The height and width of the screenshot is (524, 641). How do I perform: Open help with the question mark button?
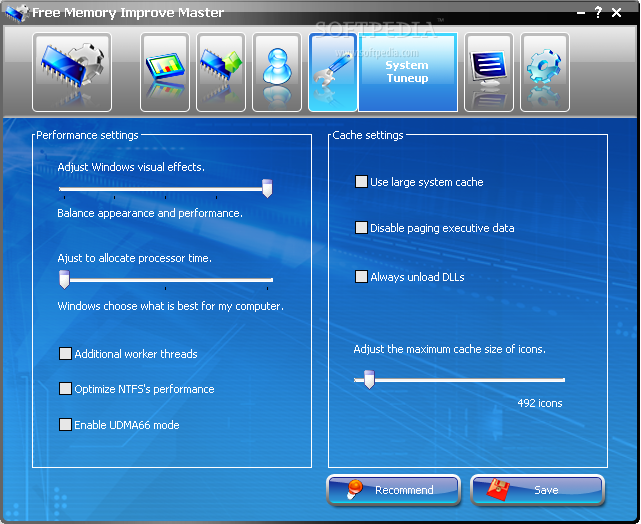click(x=598, y=13)
